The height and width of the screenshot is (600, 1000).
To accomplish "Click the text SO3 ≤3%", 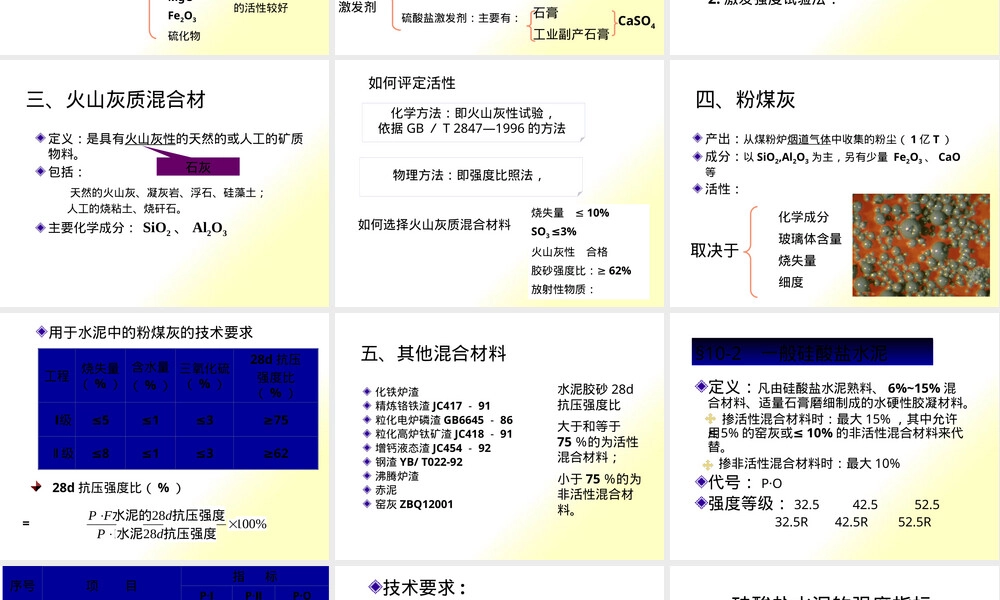I will (x=554, y=232).
